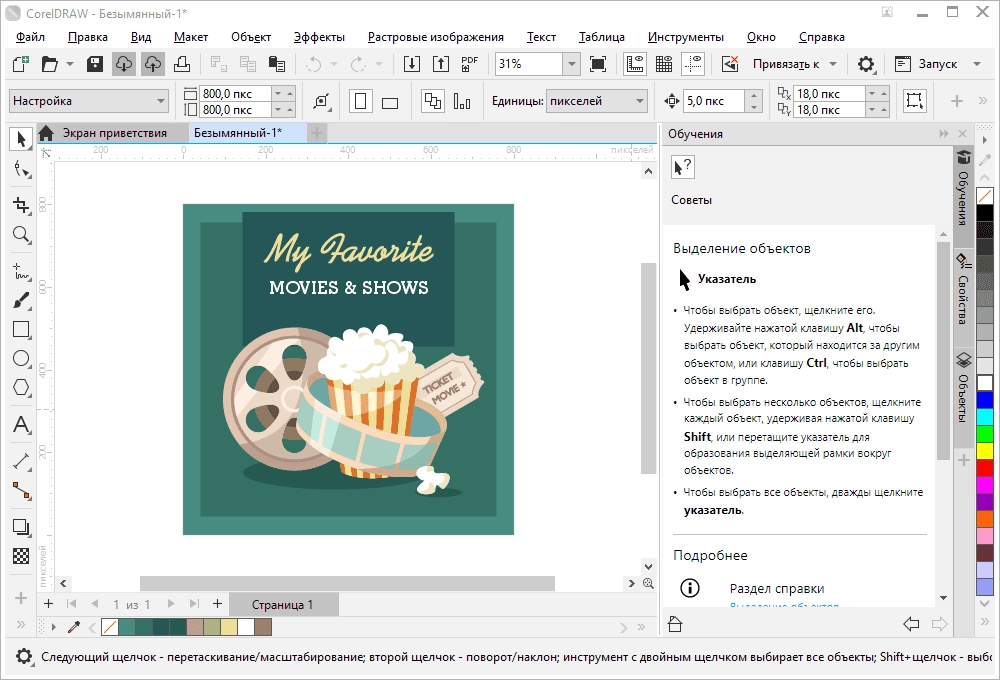Select the Crop tool

(x=21, y=205)
